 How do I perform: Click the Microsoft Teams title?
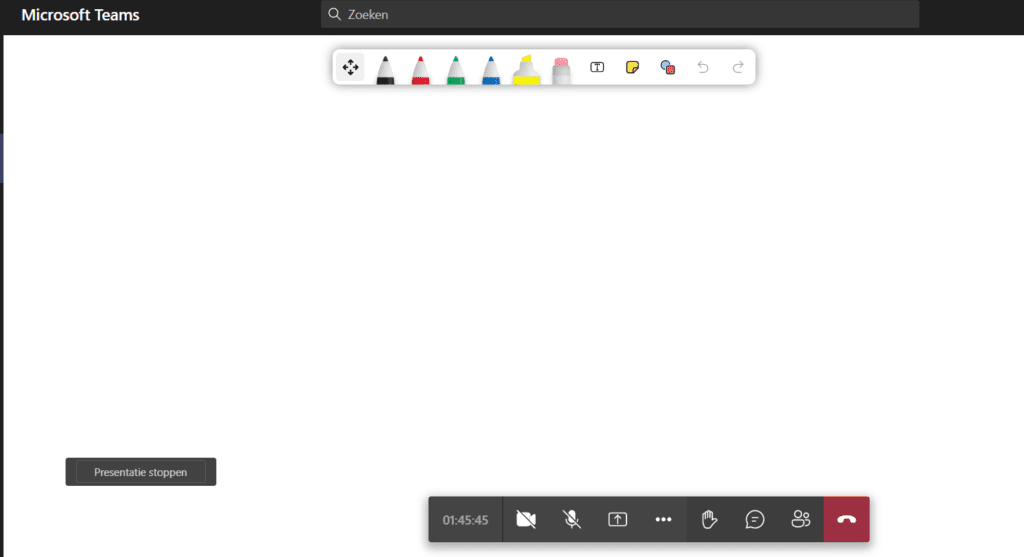[80, 15]
